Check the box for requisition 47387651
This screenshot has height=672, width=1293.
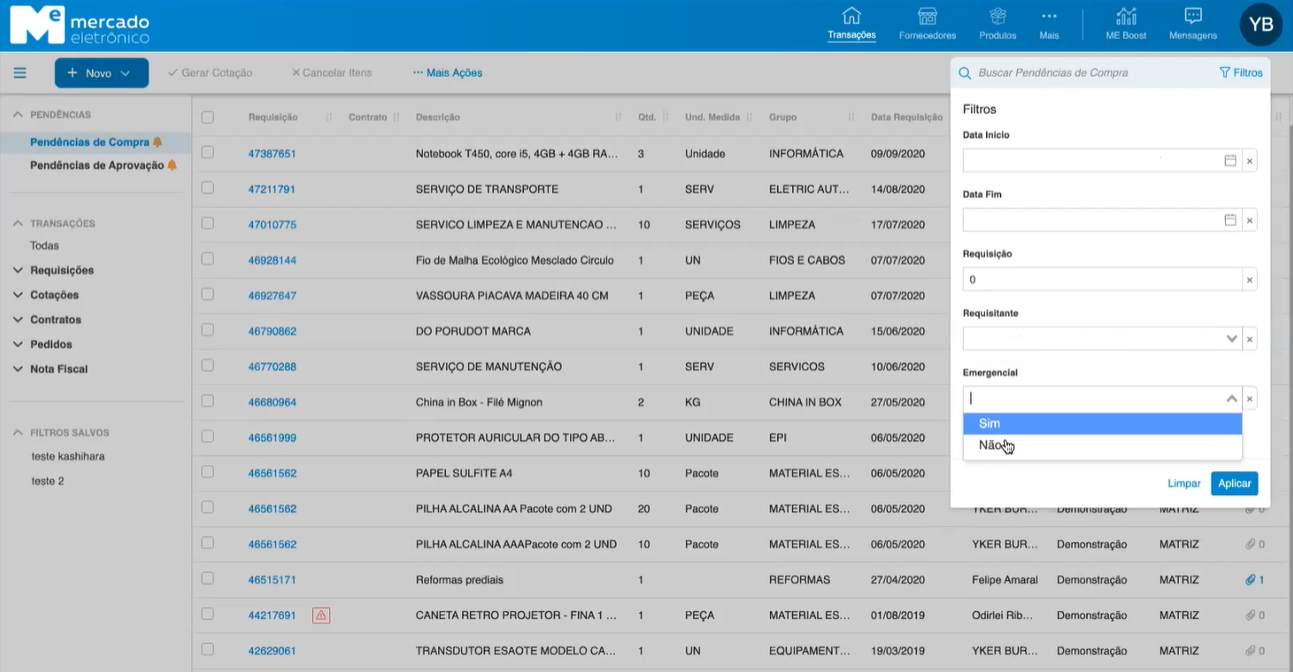[x=207, y=153]
